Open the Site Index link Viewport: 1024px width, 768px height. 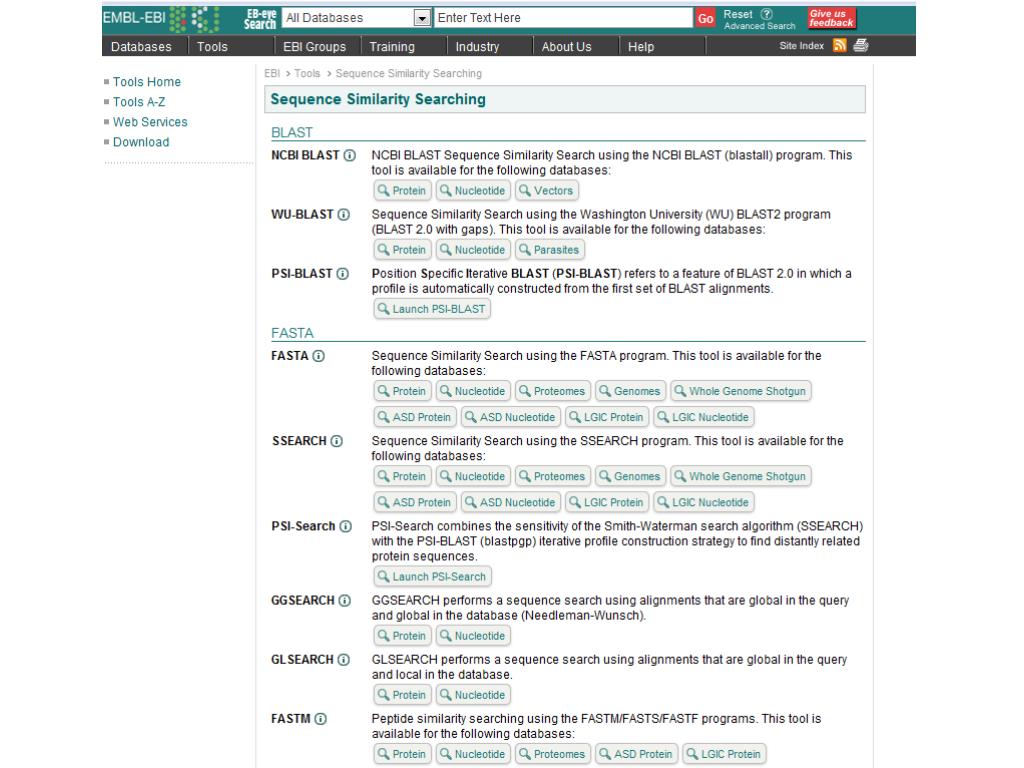point(801,46)
